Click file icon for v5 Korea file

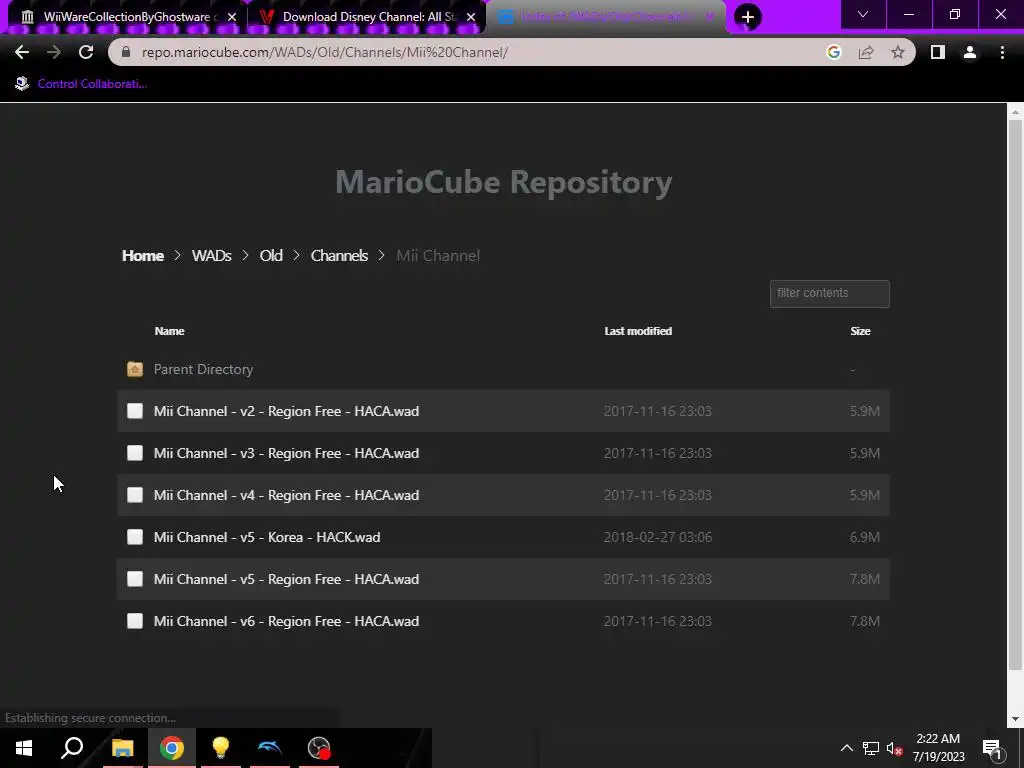[x=135, y=537]
